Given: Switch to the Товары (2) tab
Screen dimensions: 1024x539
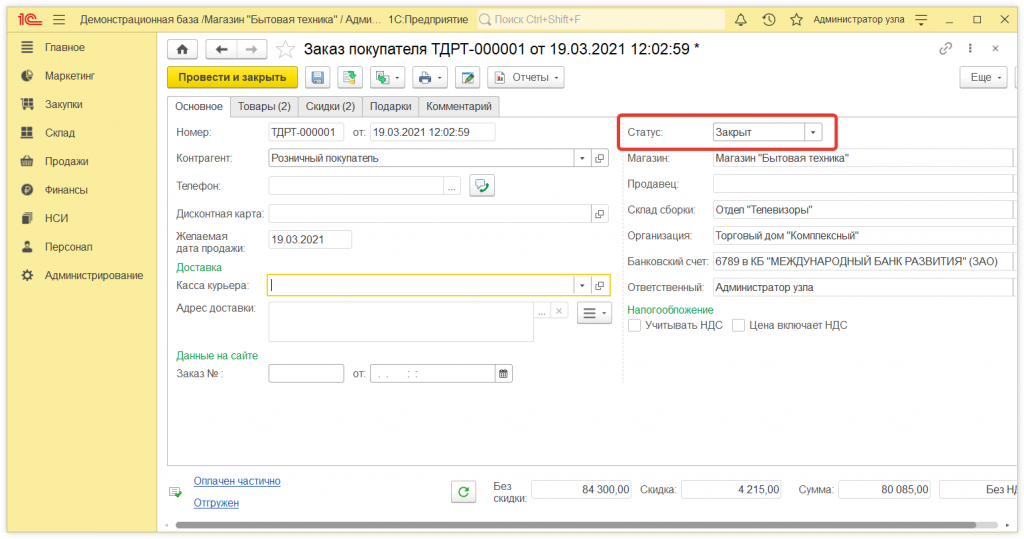Looking at the screenshot, I should [x=264, y=106].
